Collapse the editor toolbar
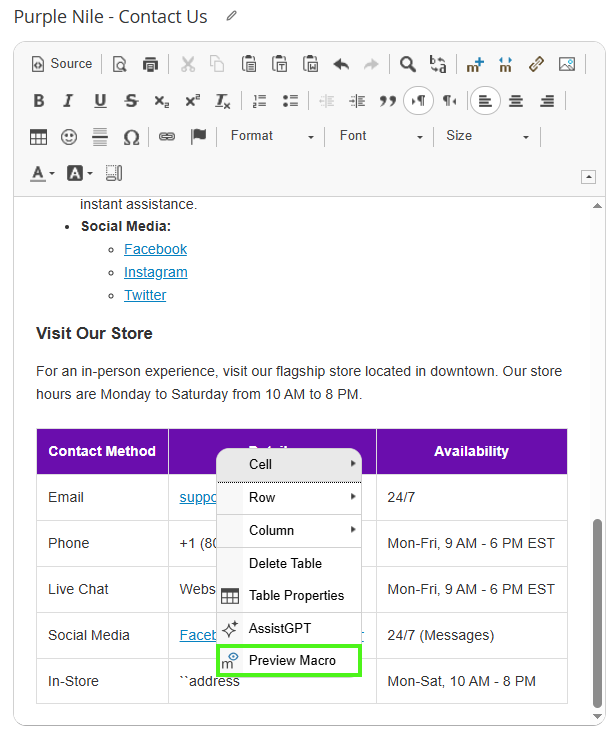The width and height of the screenshot is (616, 731). tap(588, 177)
